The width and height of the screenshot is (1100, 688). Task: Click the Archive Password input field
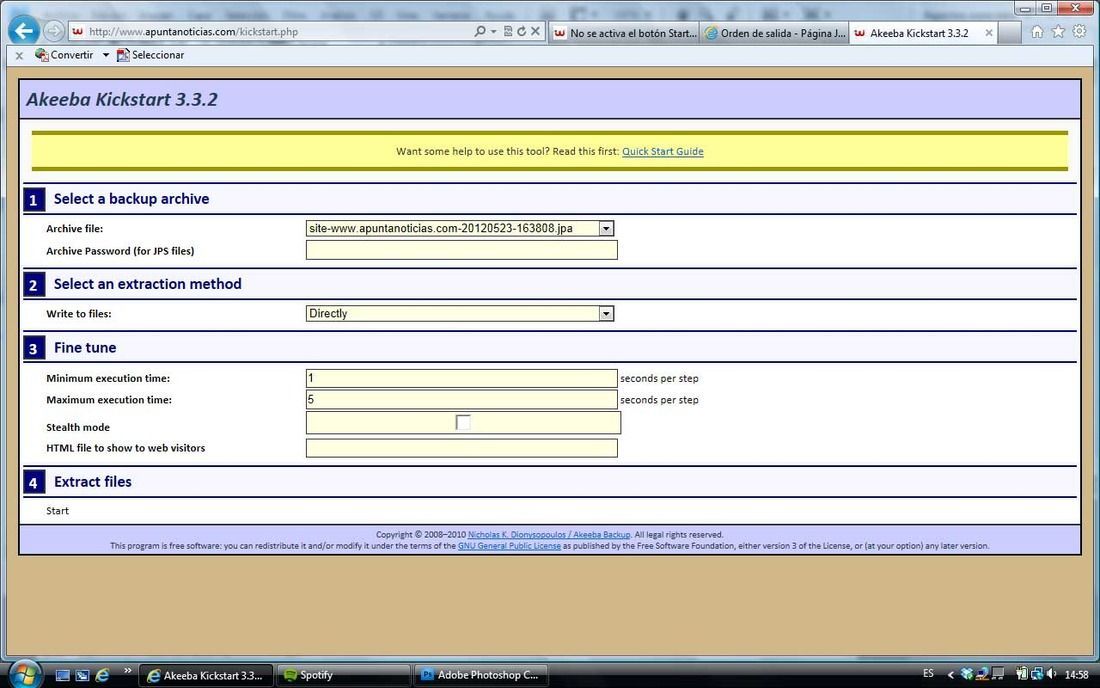point(462,250)
